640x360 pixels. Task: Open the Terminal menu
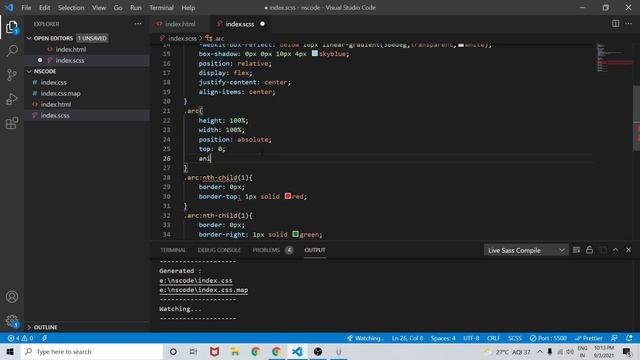[x=161, y=8]
